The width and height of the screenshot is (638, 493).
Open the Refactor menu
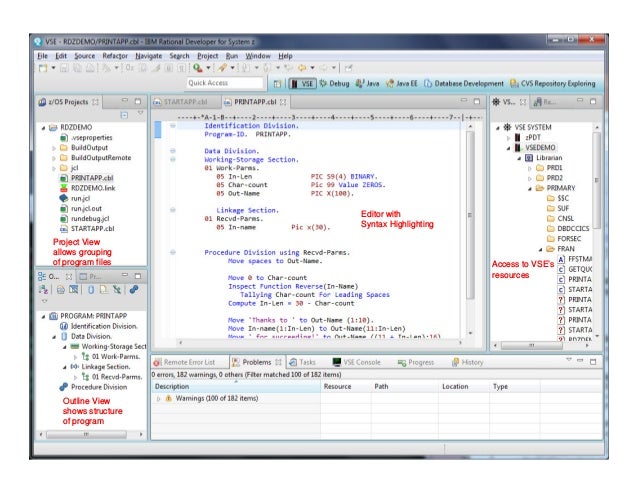[115, 56]
